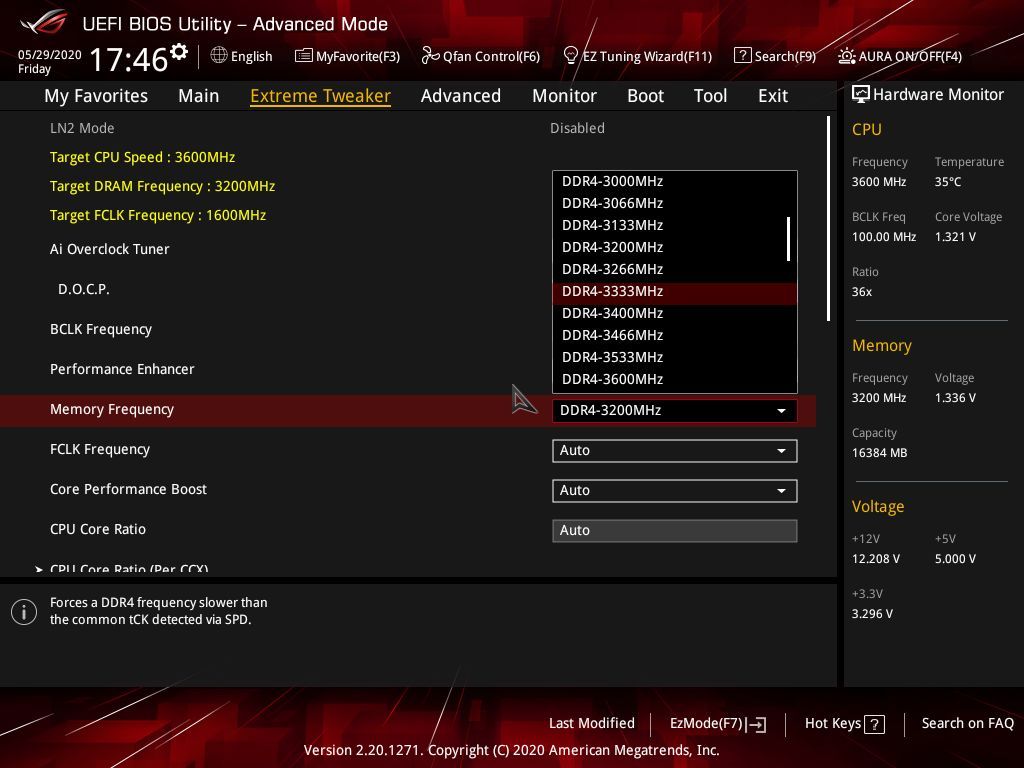The height and width of the screenshot is (768, 1024).
Task: Click the Hot Keys question mark icon
Action: (x=874, y=724)
